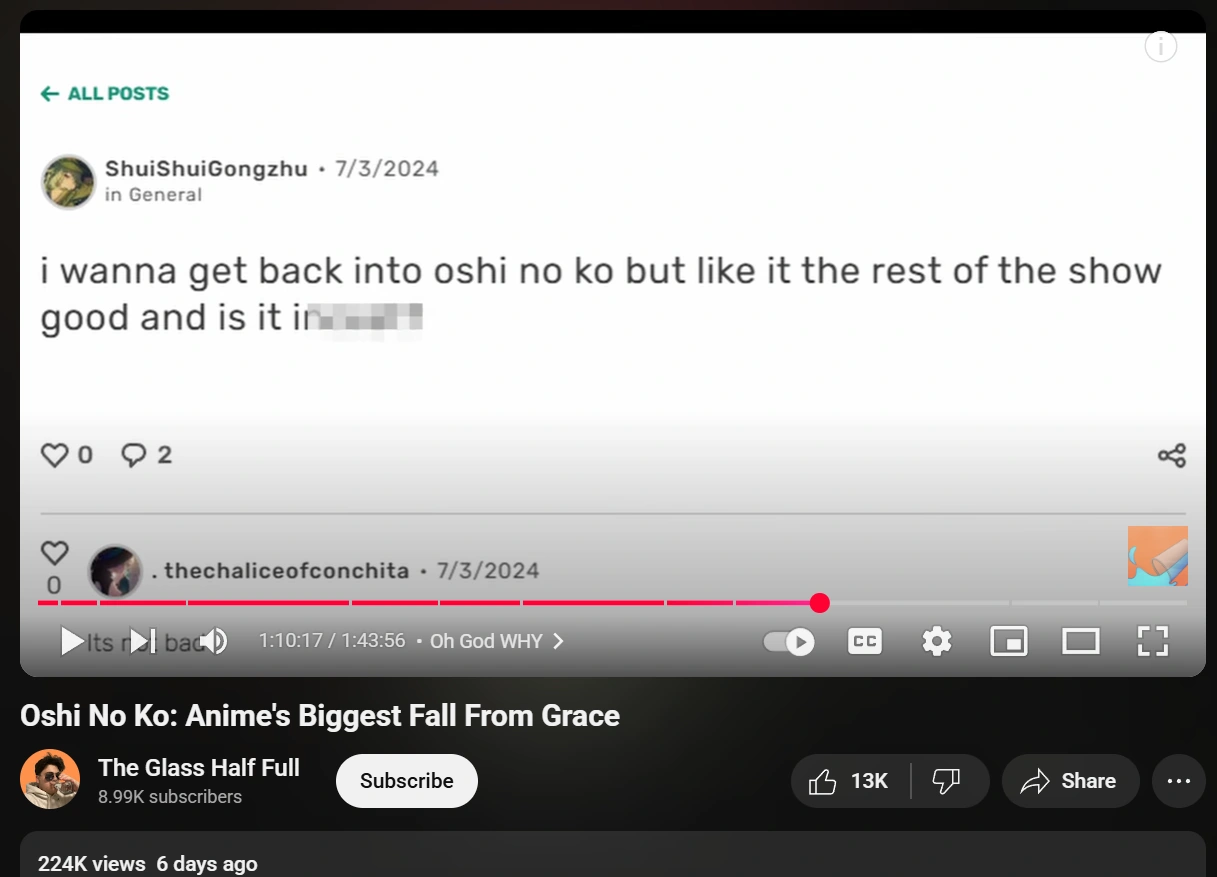The image size is (1217, 877).
Task: Subscribe to The Glass Half Full channel
Action: pos(406,781)
